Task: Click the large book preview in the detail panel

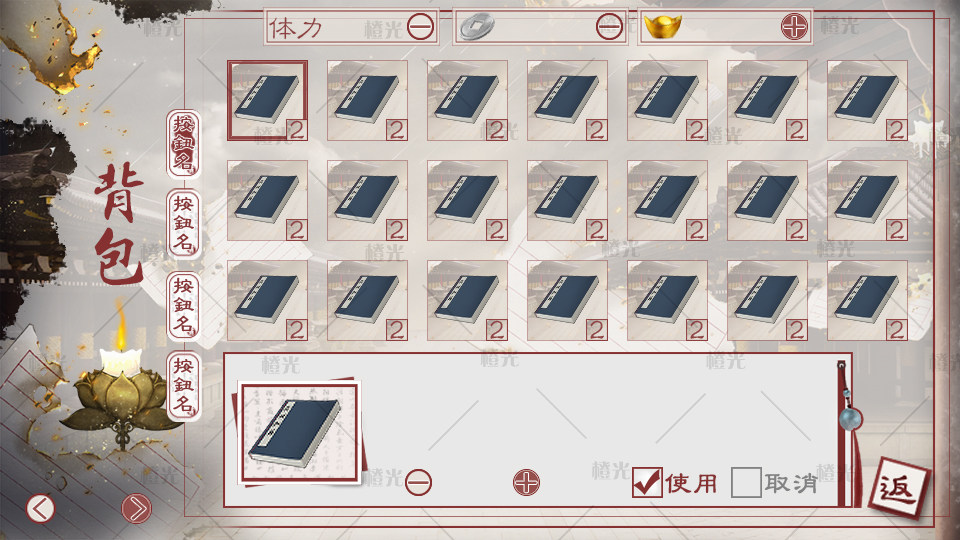Action: click(x=299, y=432)
